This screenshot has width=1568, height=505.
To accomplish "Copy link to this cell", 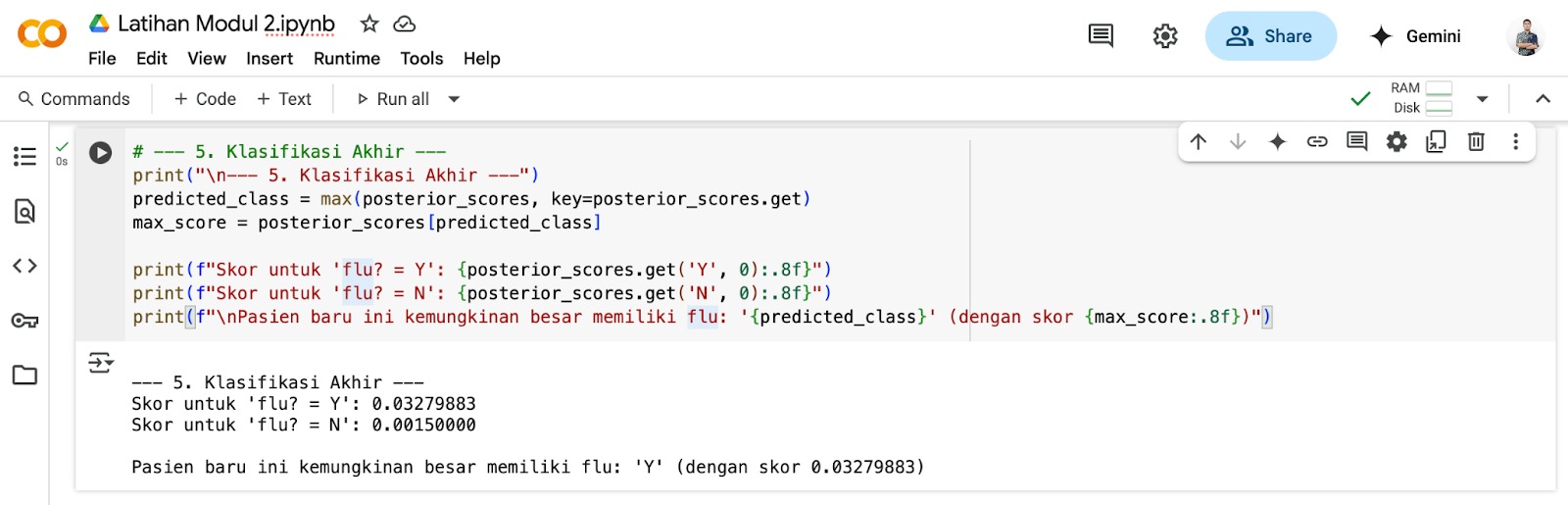I will coord(1317,142).
